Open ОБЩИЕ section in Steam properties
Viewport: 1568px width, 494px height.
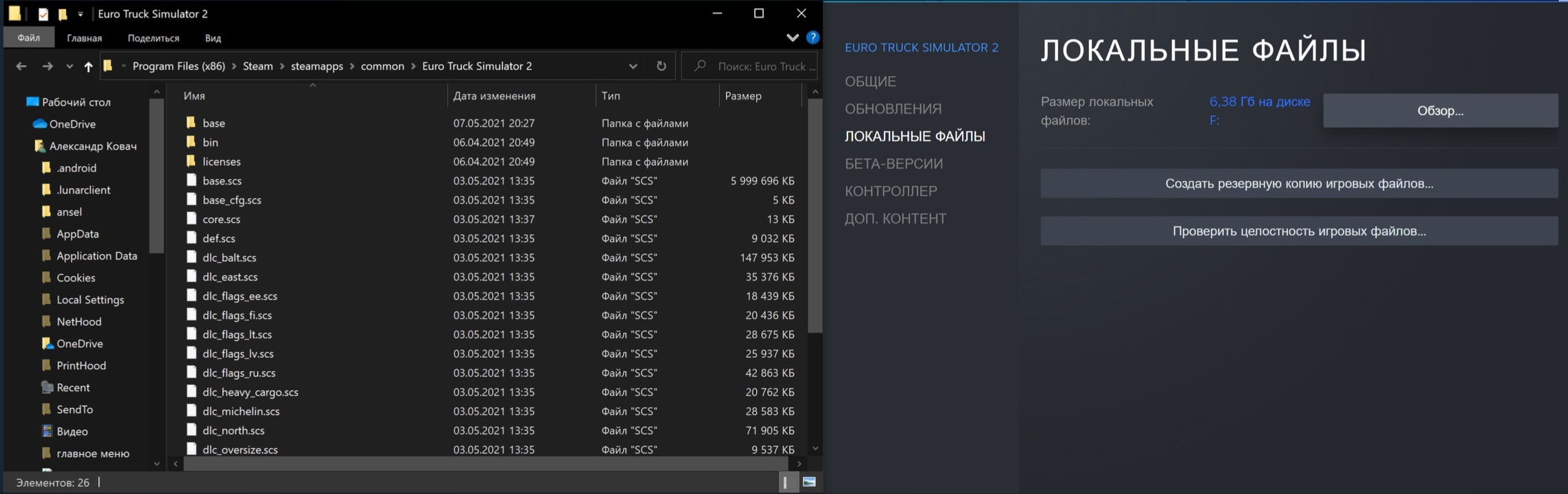(x=870, y=81)
